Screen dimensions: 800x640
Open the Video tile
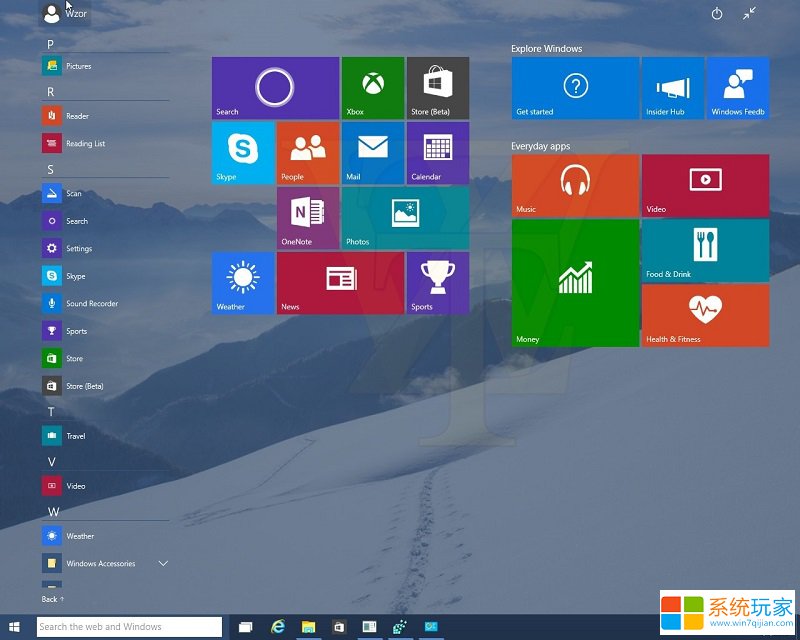(x=706, y=186)
